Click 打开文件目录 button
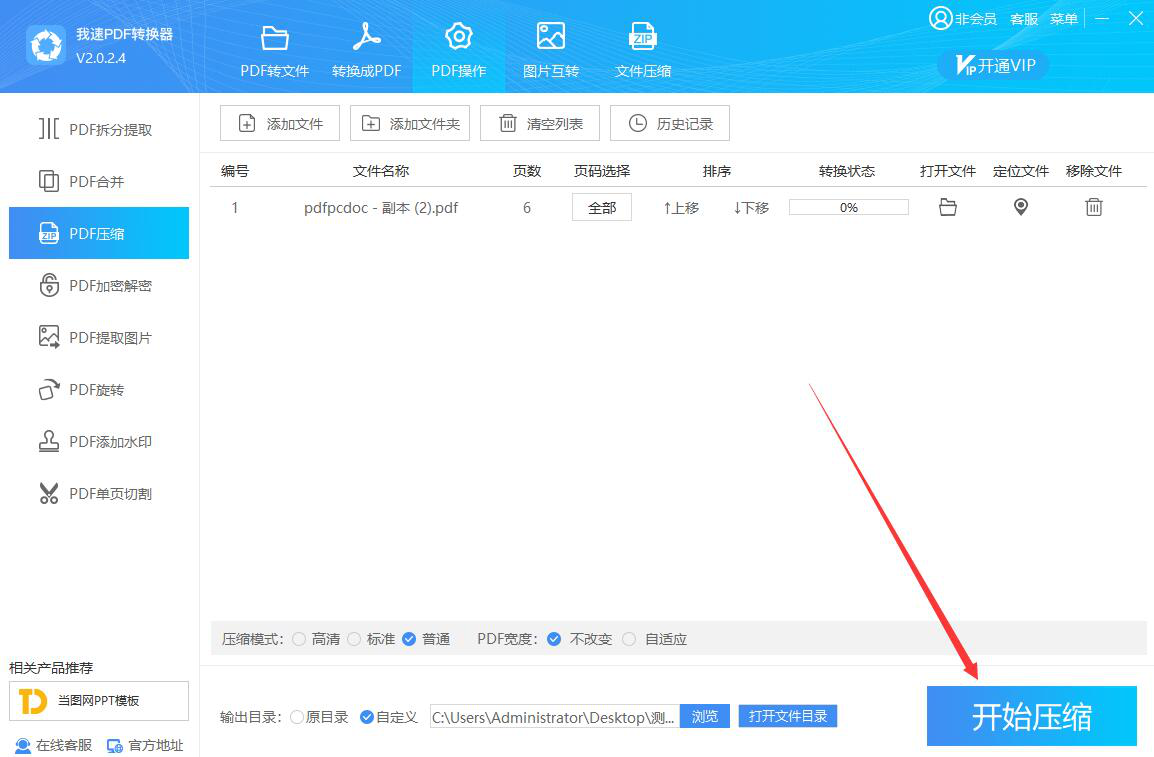 pos(787,717)
